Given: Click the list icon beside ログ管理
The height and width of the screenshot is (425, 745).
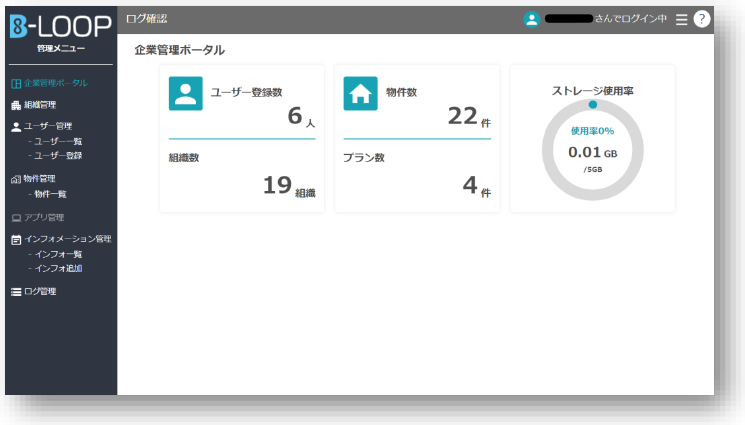Looking at the screenshot, I should point(15,292).
